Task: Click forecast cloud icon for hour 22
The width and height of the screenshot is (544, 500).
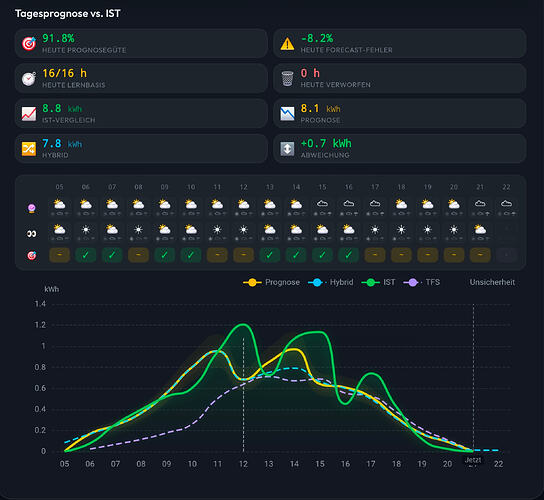Action: [506, 204]
